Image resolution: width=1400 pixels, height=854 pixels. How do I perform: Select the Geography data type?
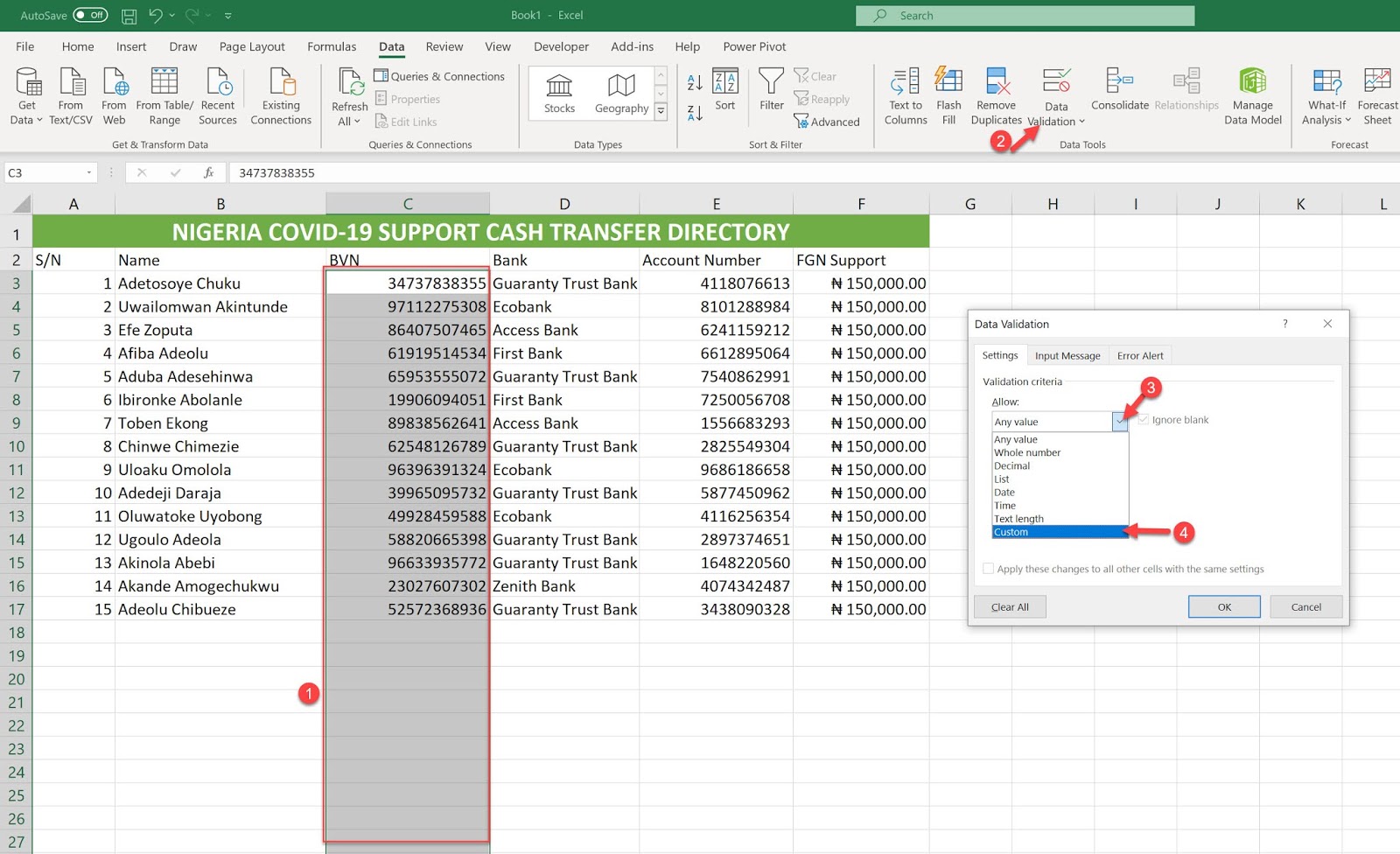(620, 92)
